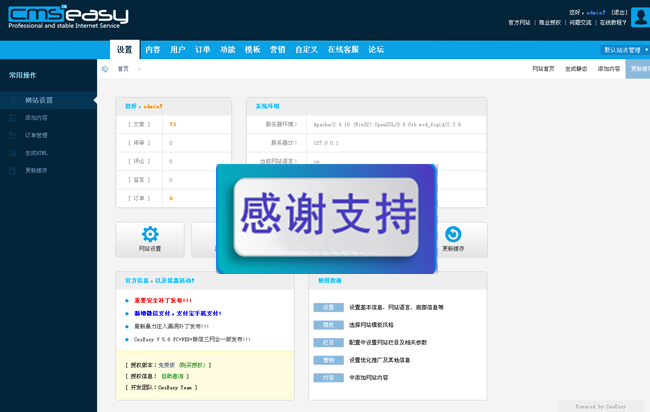
Task: Open the CmsEasy V5.6 release news link
Action: [192, 339]
